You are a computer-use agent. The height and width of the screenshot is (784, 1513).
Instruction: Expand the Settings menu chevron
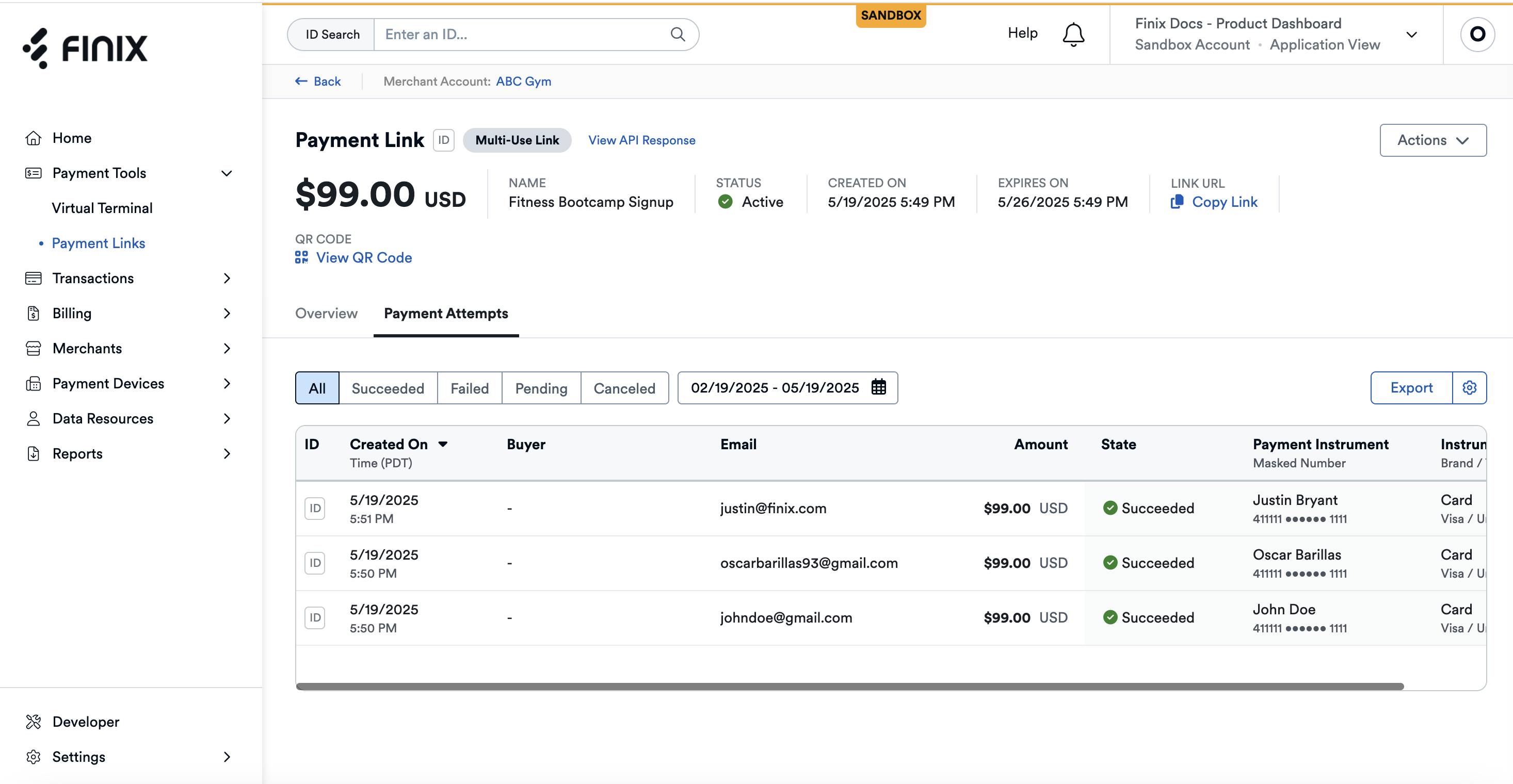[x=227, y=757]
